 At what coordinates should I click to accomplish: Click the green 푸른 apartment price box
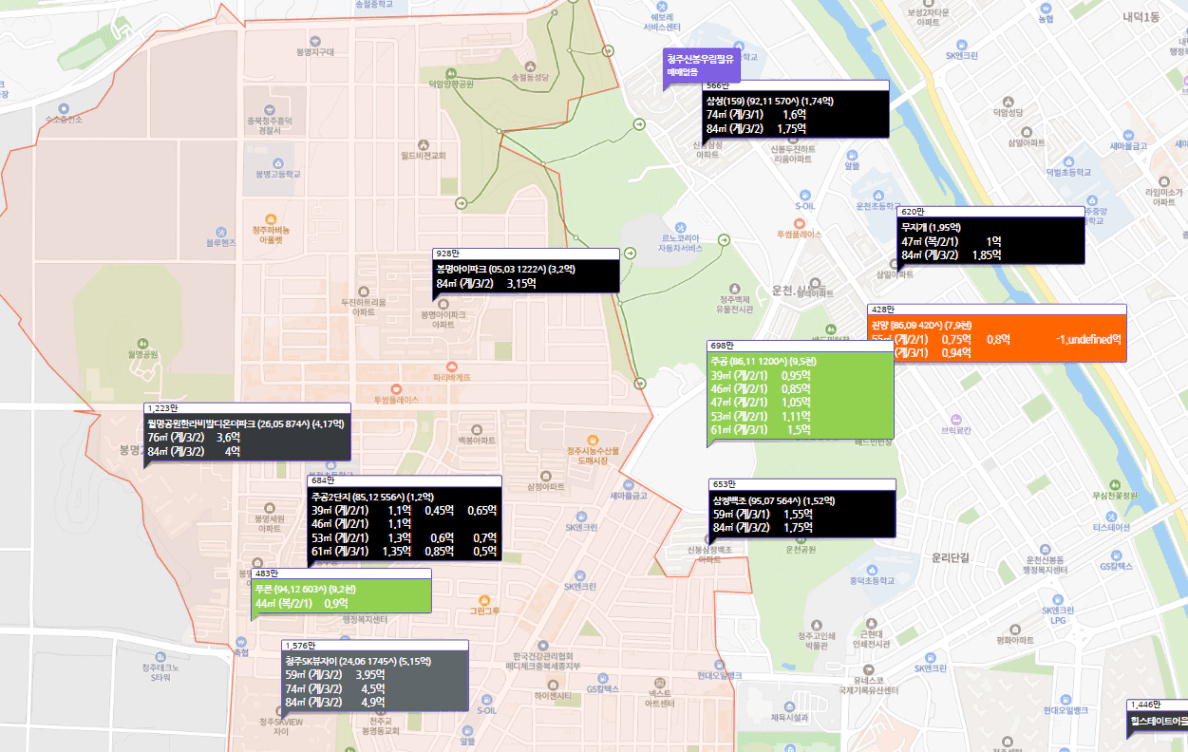pyautogui.click(x=340, y=596)
